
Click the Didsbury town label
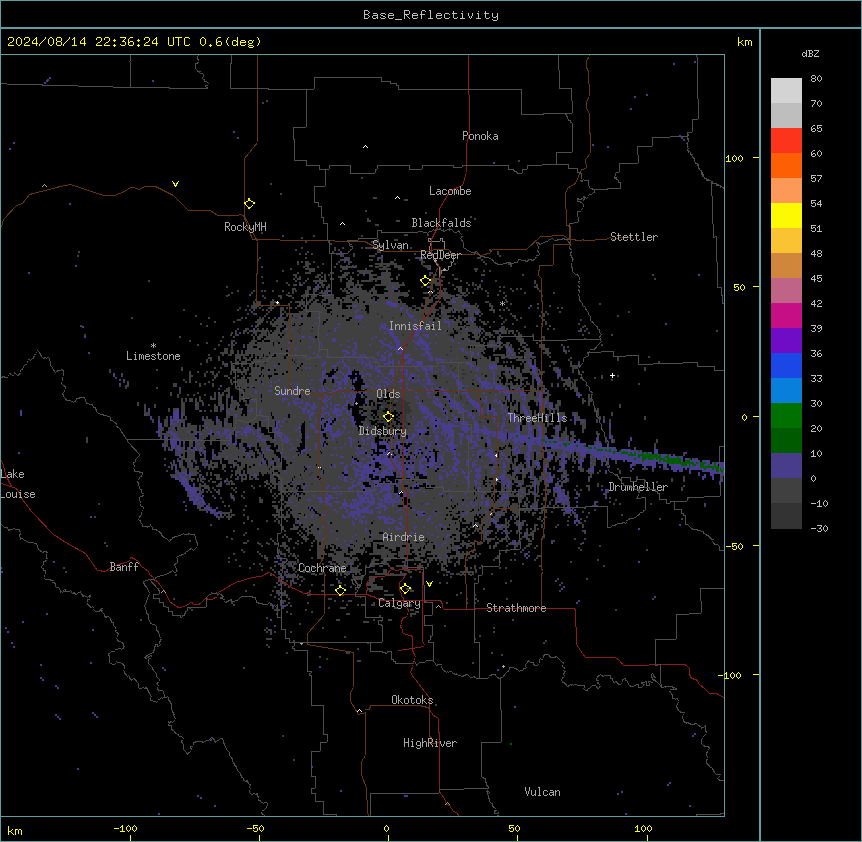point(383,431)
